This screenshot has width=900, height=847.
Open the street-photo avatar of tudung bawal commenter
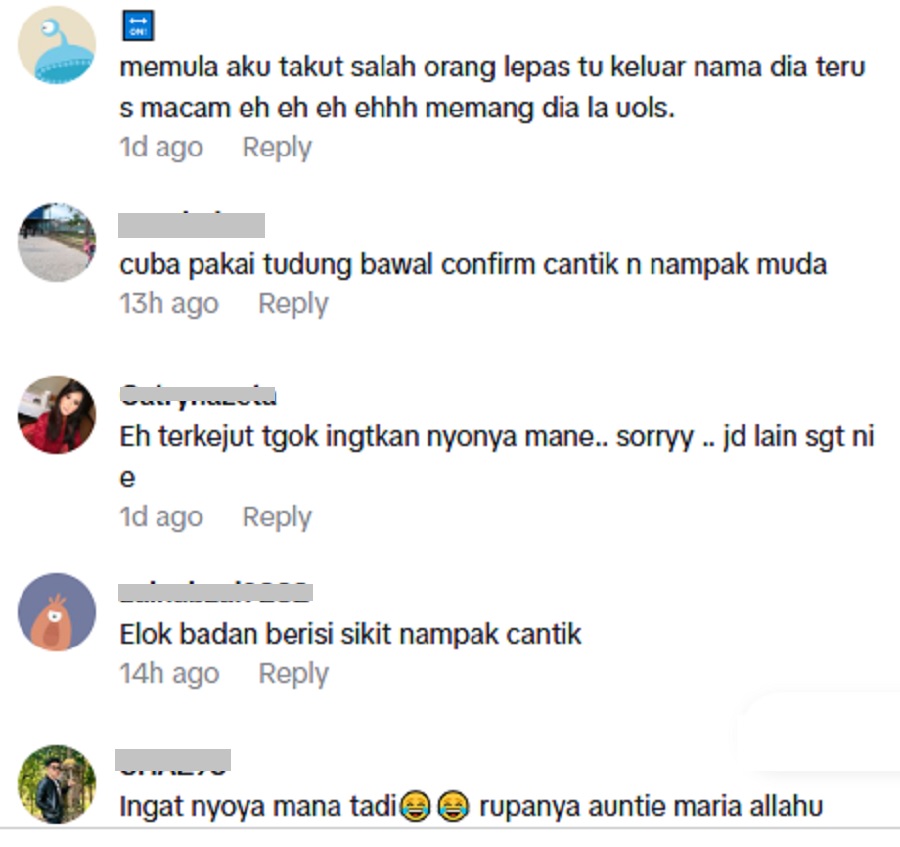(x=57, y=242)
